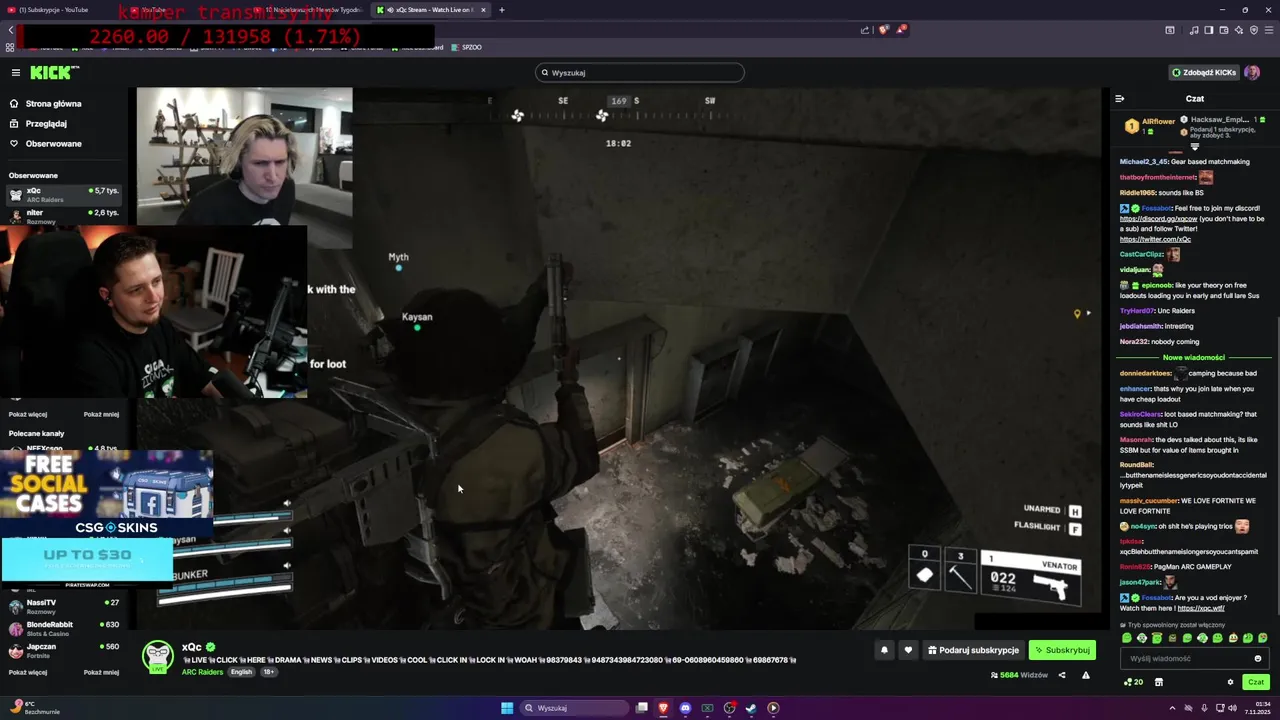Open the browser main menu

(x=1269, y=30)
